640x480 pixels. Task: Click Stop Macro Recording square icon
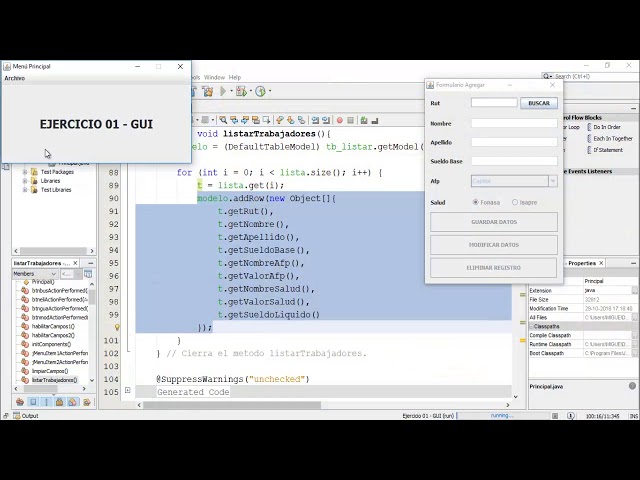point(350,120)
